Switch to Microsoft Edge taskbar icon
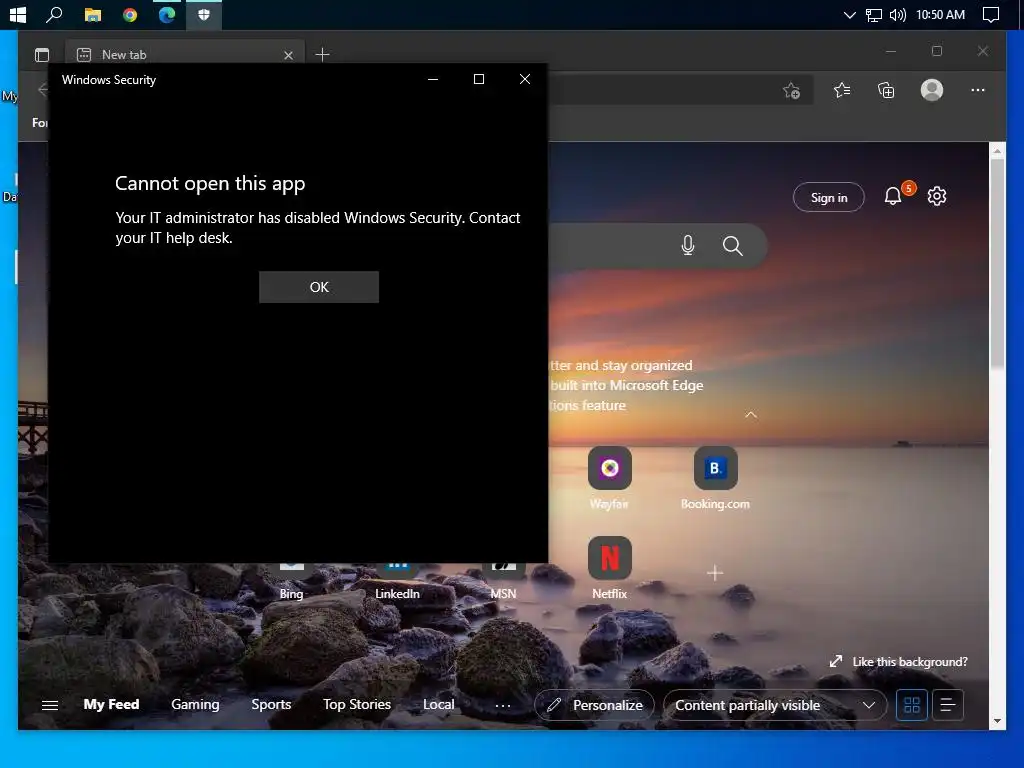Image resolution: width=1024 pixels, height=768 pixels. point(167,14)
